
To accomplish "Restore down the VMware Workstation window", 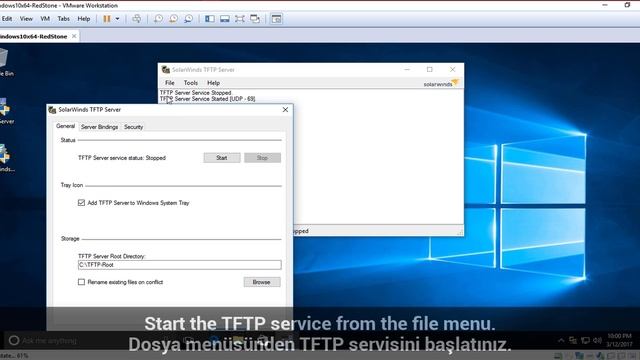I will [x=627, y=5].
